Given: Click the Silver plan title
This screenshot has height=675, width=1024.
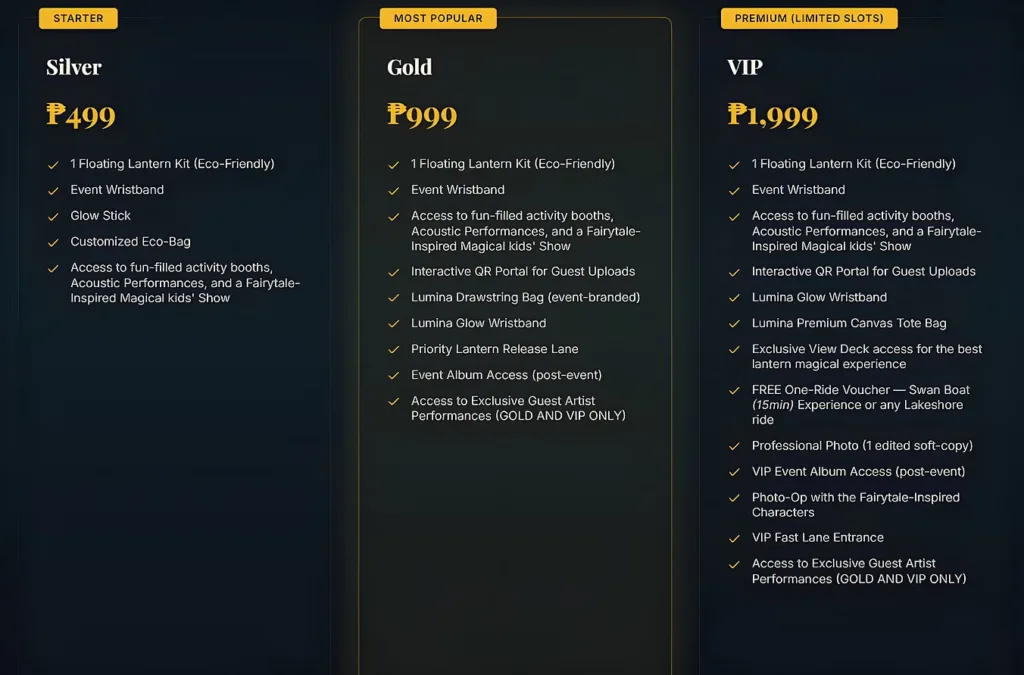Looking at the screenshot, I should [74, 68].
